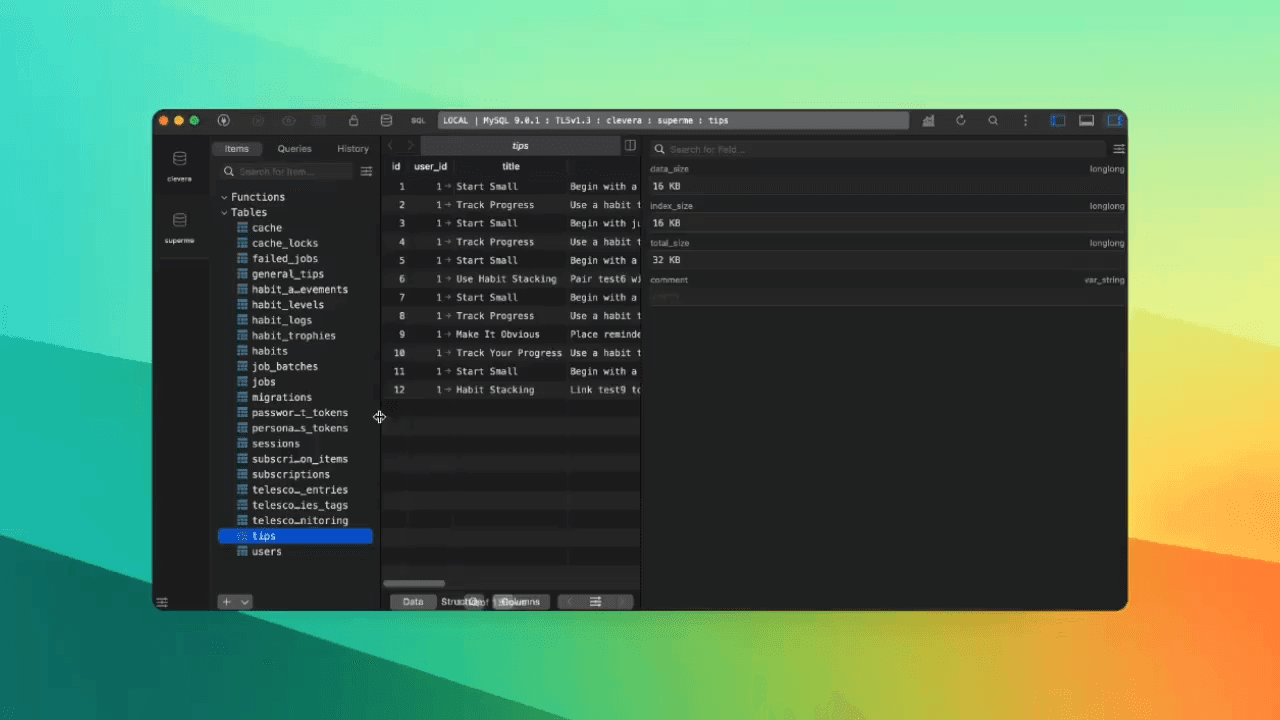Click the toolbar search magnifier icon
The image size is (1280, 720).
[993, 120]
